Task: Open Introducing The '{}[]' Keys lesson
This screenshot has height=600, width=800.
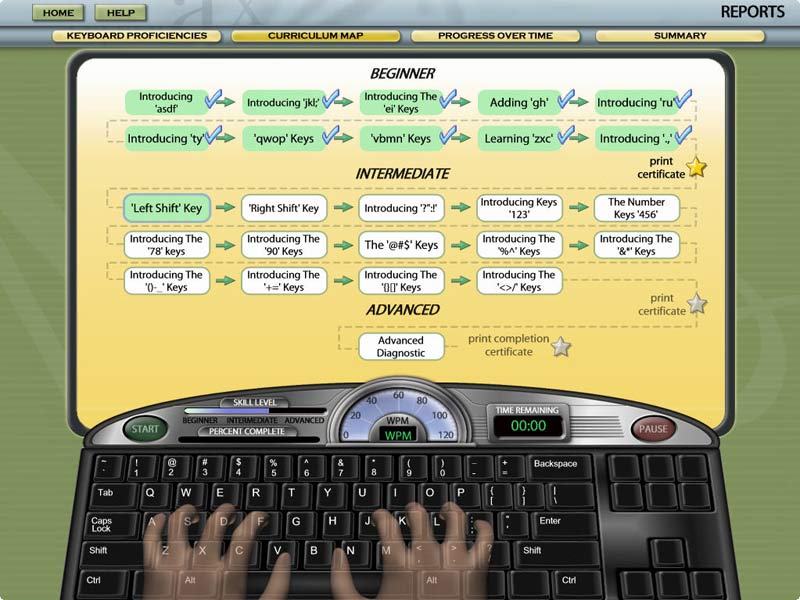Action: (x=402, y=281)
